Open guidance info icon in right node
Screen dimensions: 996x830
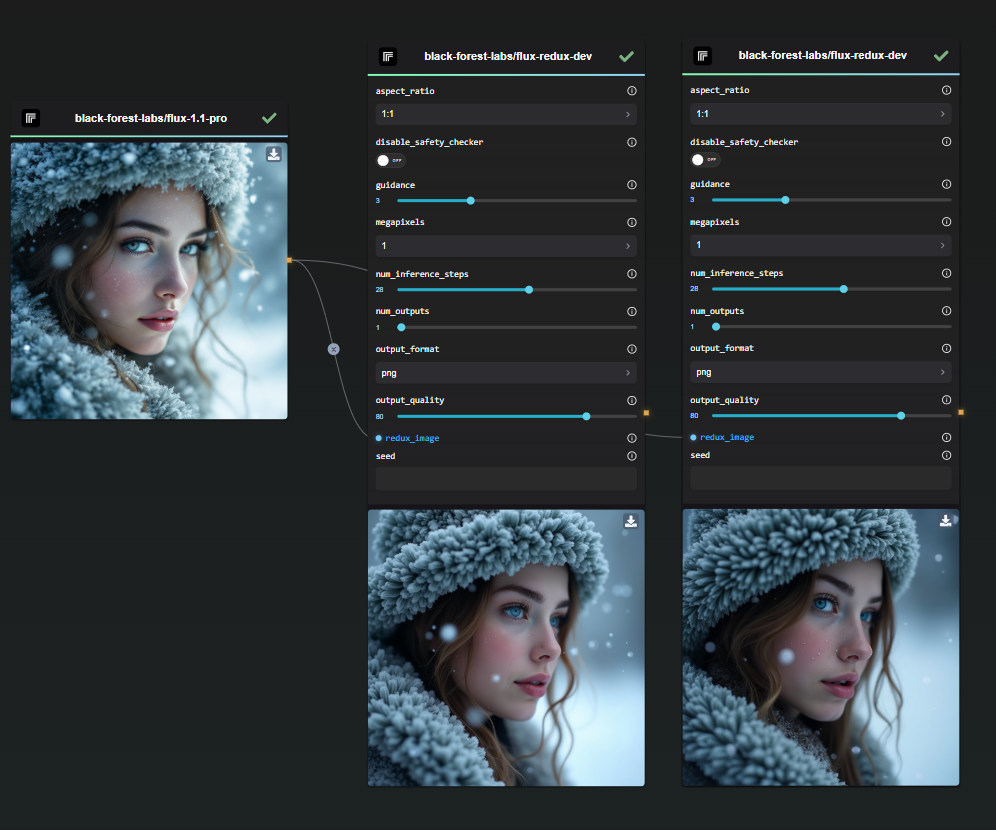[x=946, y=184]
